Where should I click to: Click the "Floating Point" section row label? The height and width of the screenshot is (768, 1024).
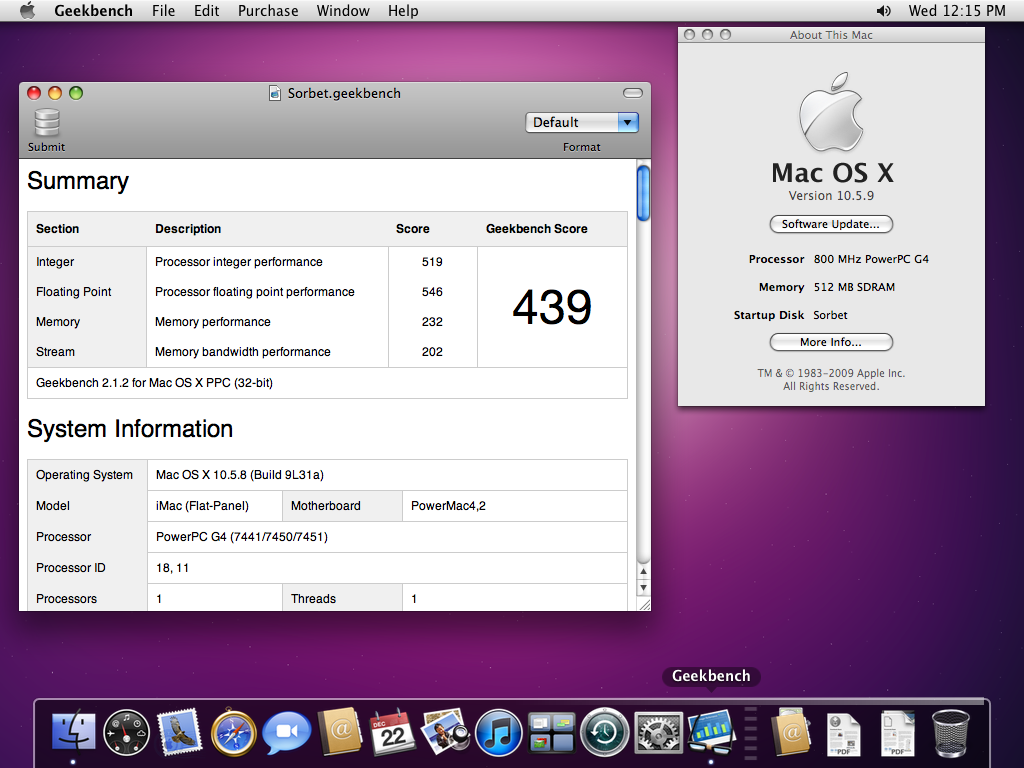[x=74, y=292]
